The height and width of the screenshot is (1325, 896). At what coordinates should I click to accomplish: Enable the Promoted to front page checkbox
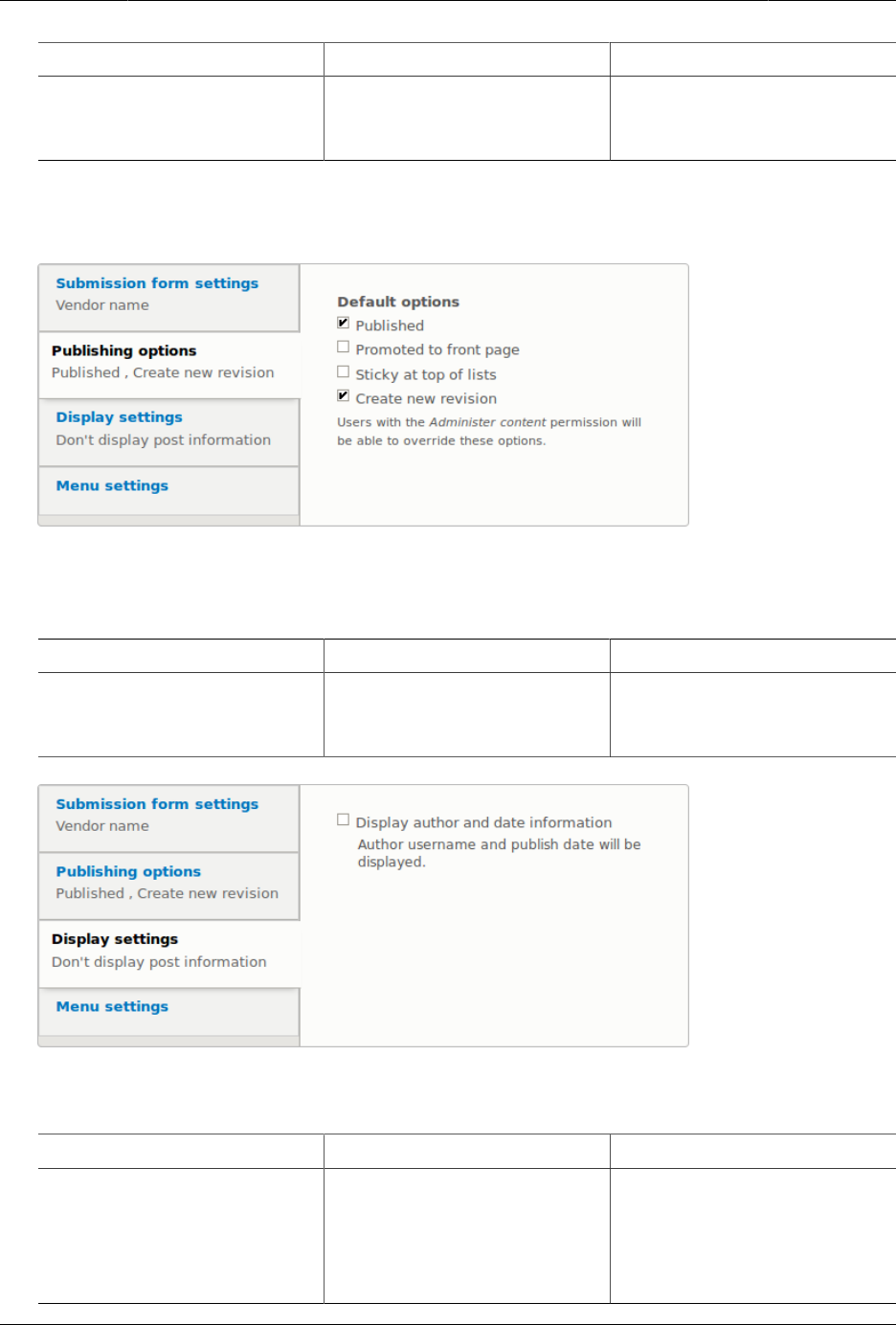[343, 348]
